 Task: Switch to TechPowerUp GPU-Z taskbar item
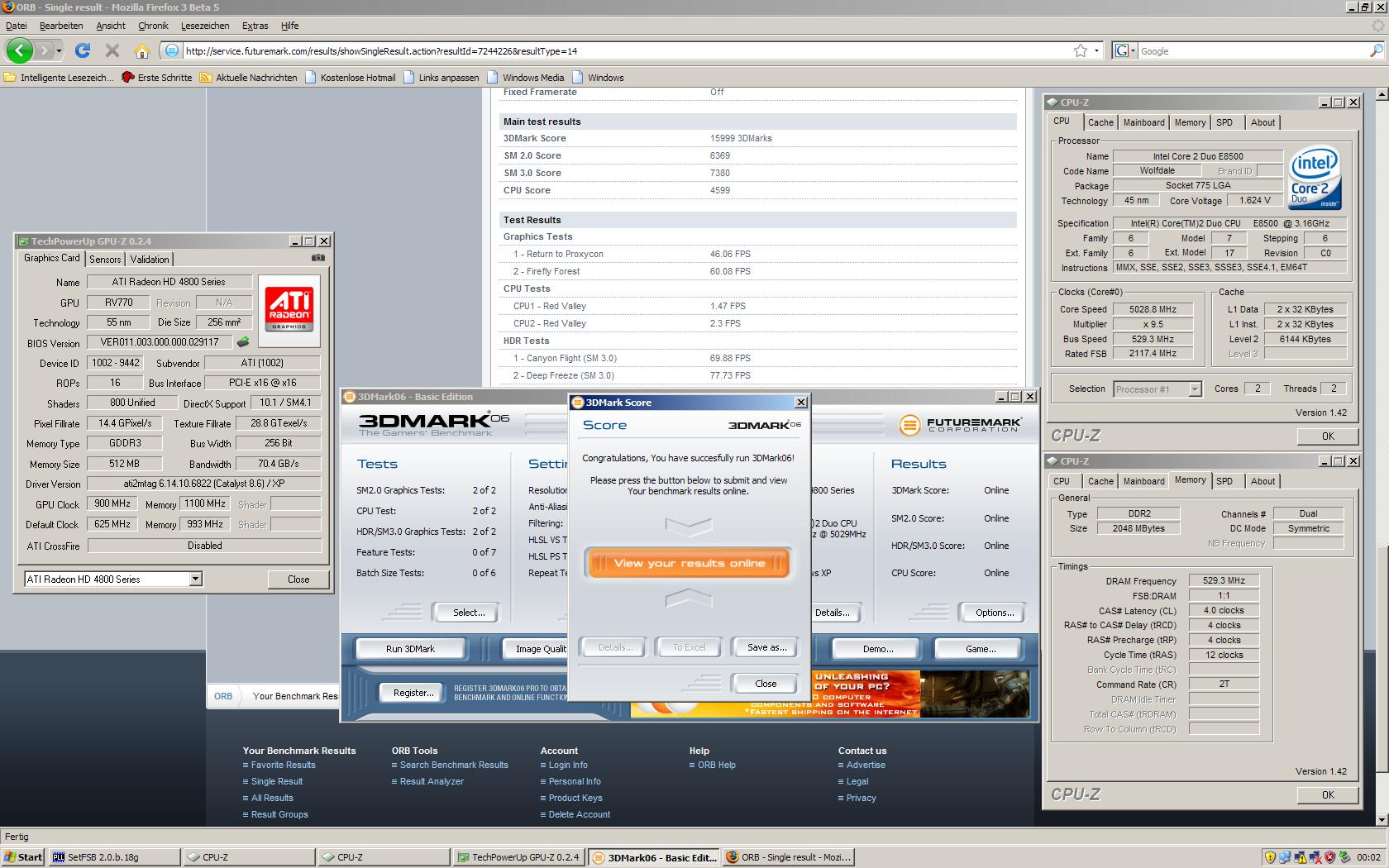518,857
